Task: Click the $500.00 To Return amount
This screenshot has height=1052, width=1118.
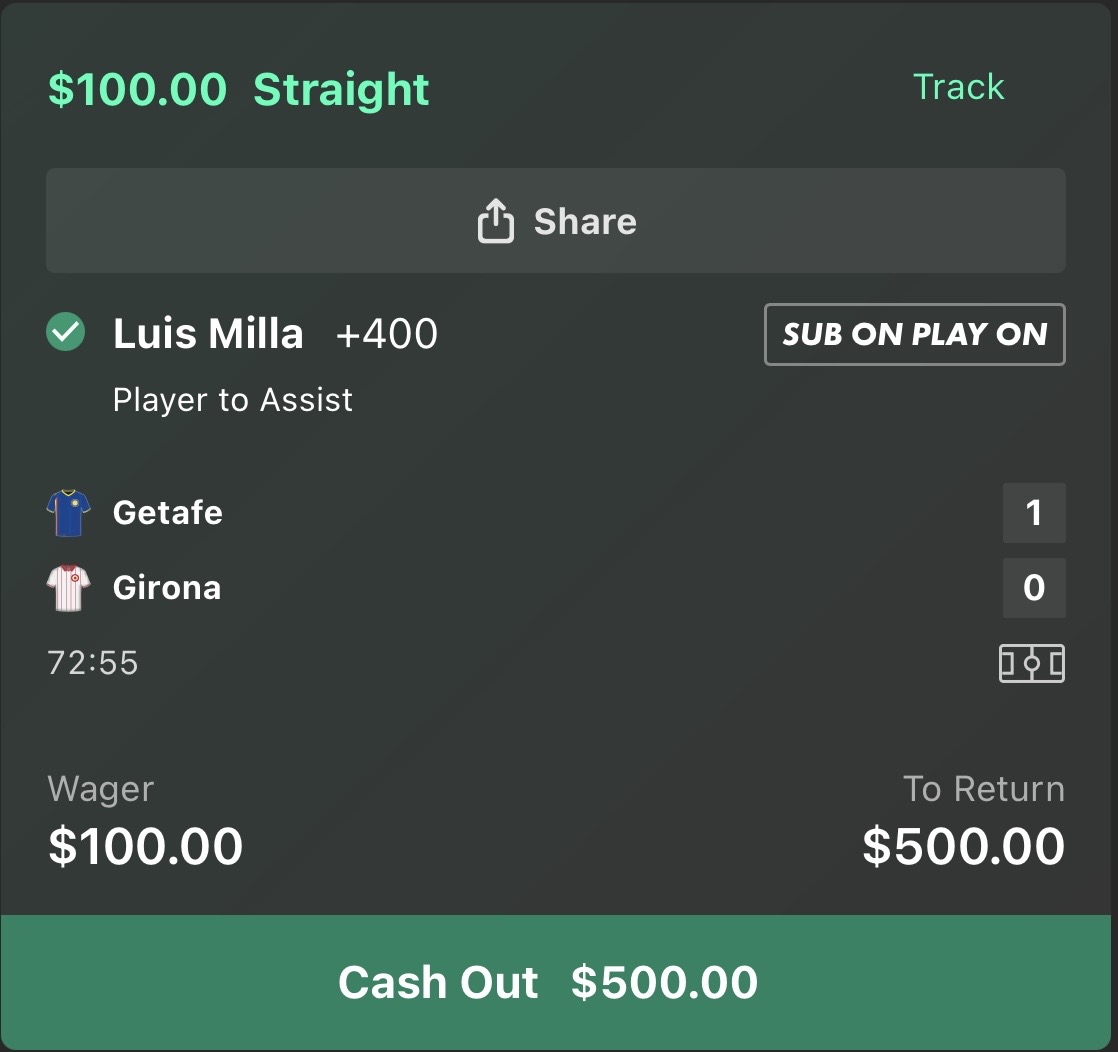Action: coord(963,847)
